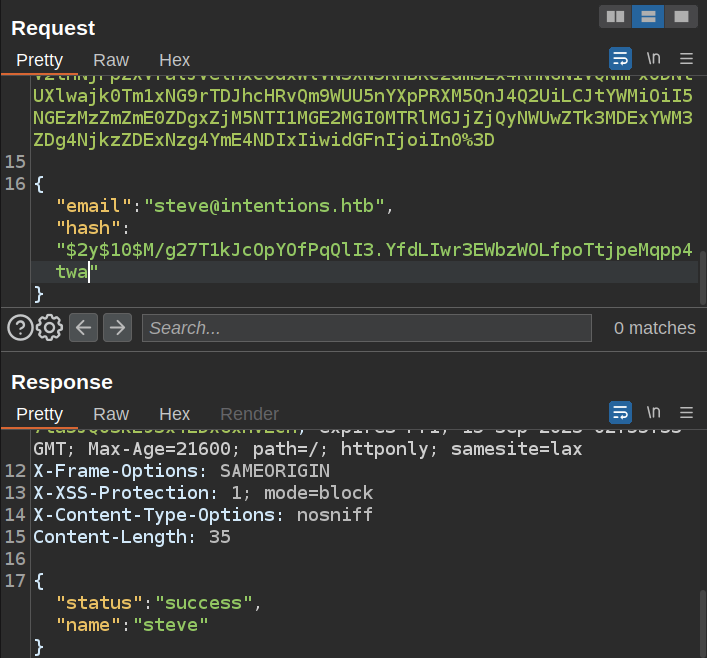Switch Request view to Hex tab

click(x=174, y=60)
